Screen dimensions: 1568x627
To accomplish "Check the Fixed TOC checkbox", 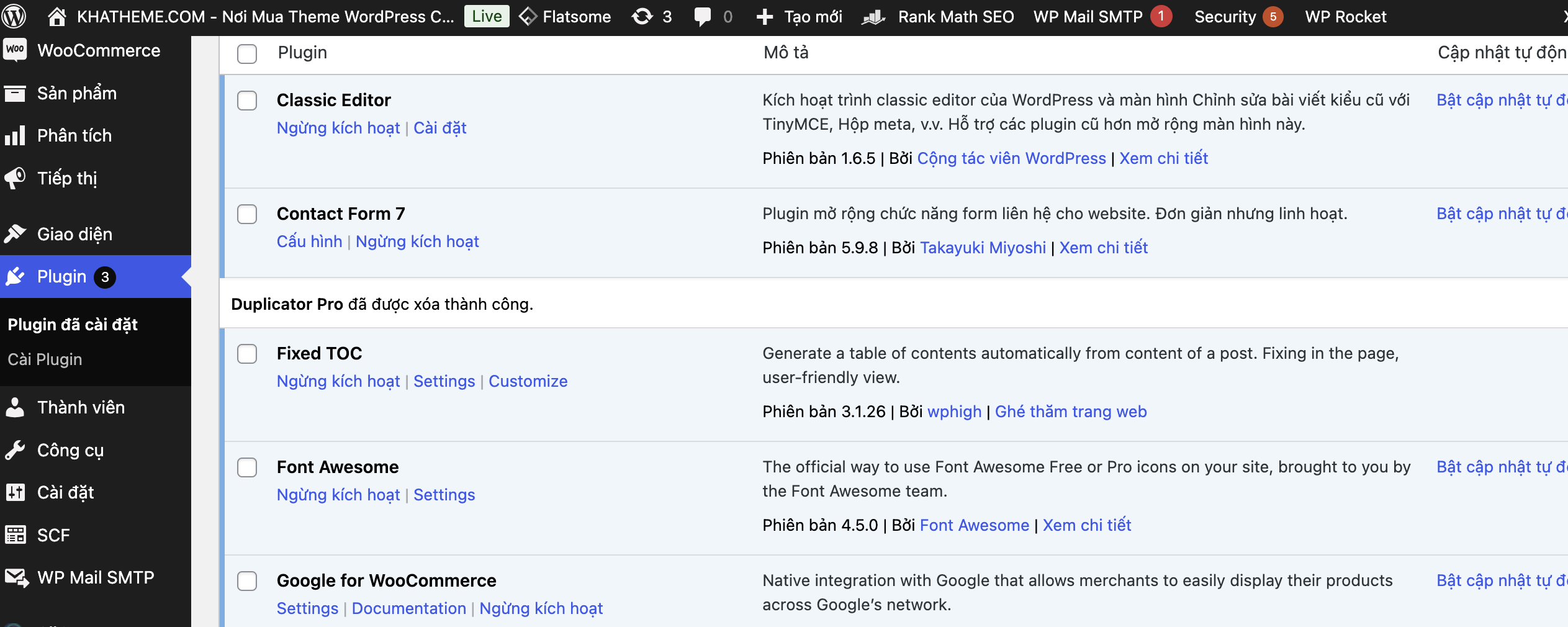I will pos(247,354).
